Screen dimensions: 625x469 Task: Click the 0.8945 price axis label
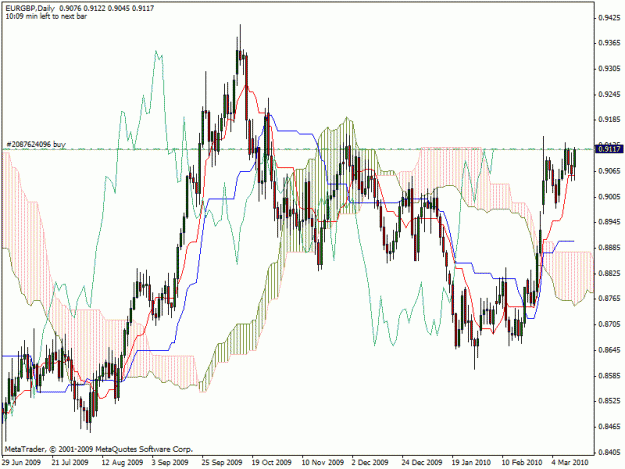(610, 222)
